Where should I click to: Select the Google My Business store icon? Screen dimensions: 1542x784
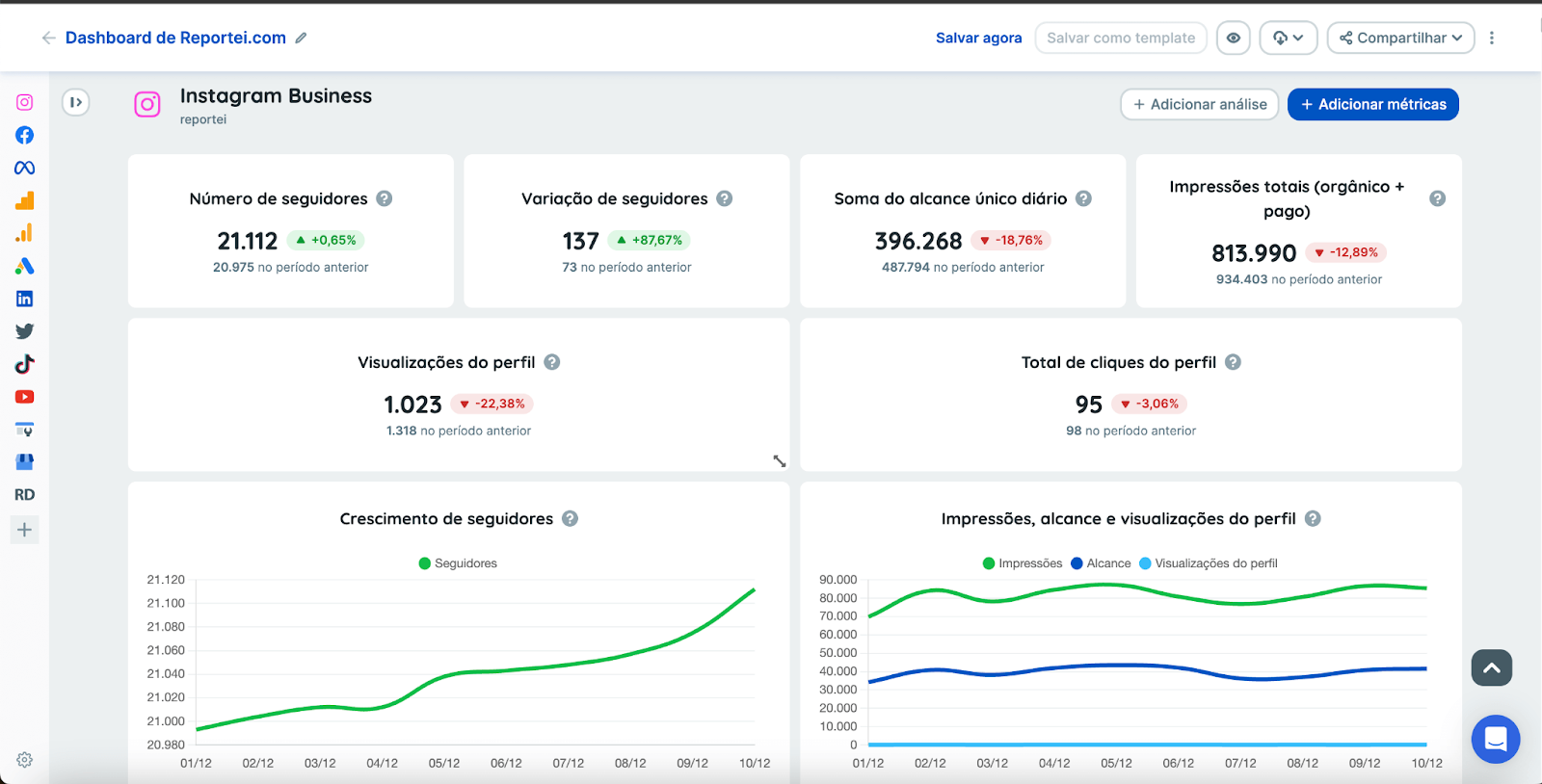(x=25, y=462)
